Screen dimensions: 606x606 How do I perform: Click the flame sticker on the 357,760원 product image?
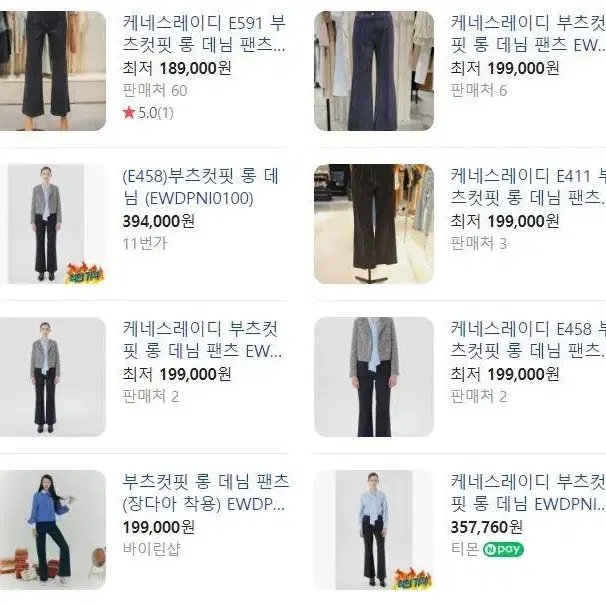tap(413, 579)
